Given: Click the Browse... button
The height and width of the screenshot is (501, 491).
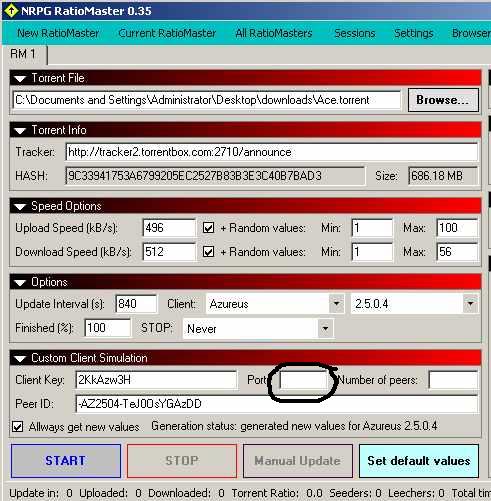Looking at the screenshot, I should pyautogui.click(x=443, y=100).
